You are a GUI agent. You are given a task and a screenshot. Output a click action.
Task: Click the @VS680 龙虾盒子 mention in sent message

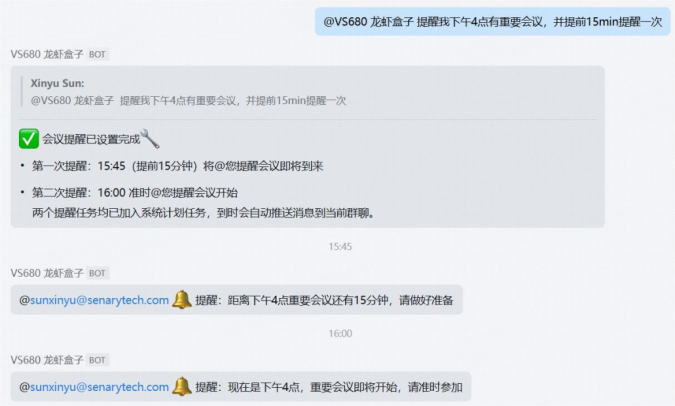(368, 22)
